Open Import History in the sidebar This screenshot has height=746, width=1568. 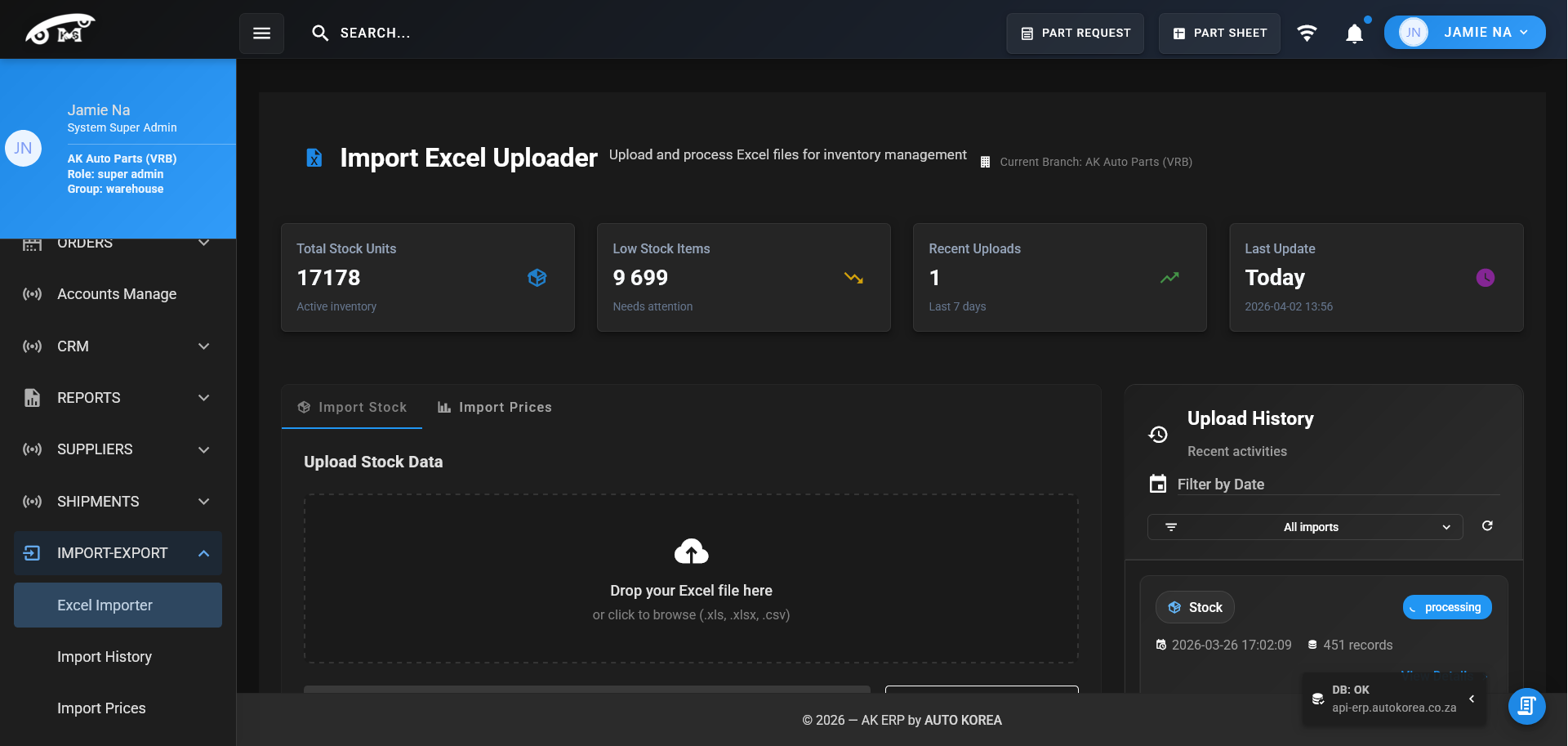click(x=105, y=657)
